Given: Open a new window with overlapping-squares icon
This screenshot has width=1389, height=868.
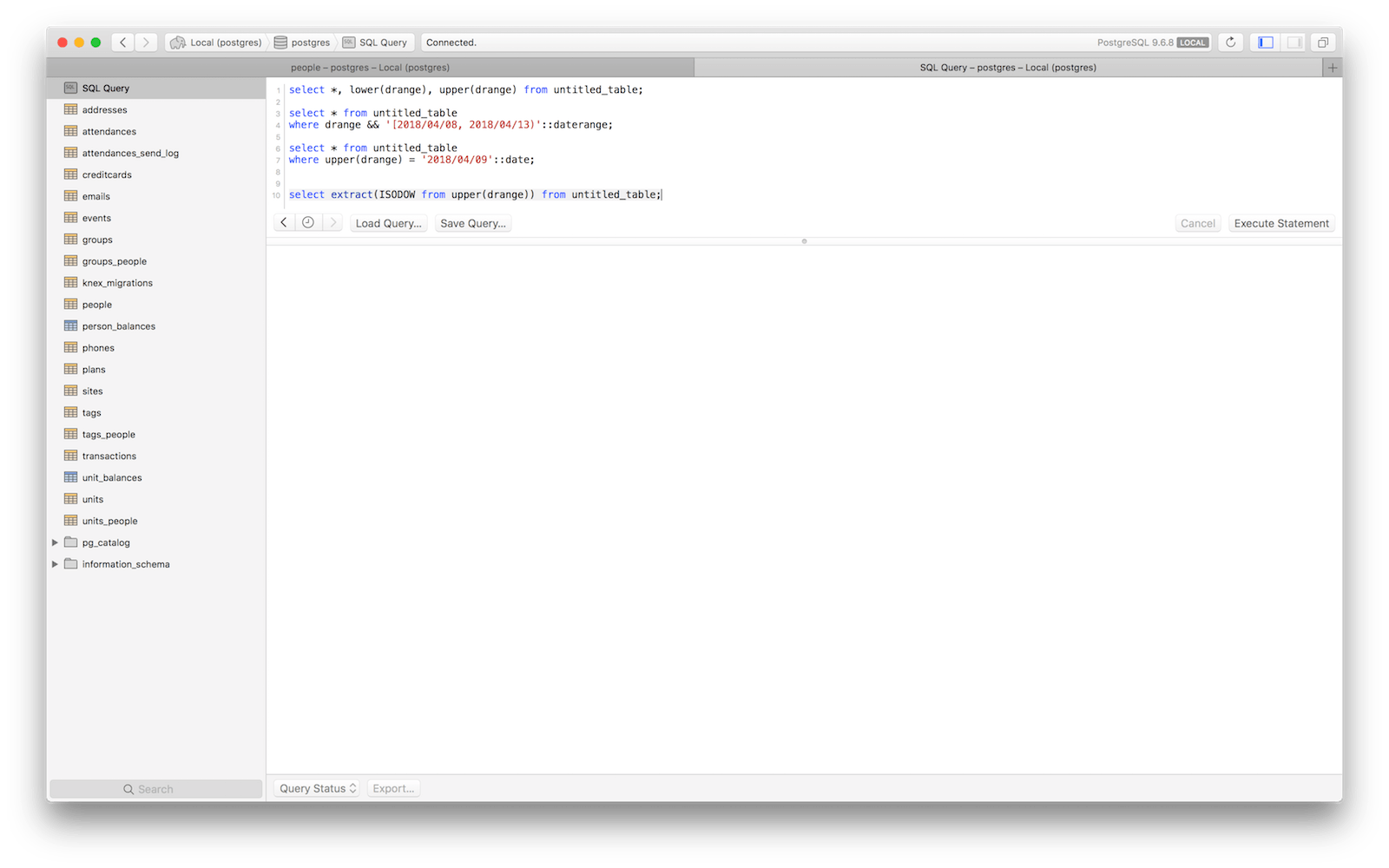Looking at the screenshot, I should (1323, 42).
